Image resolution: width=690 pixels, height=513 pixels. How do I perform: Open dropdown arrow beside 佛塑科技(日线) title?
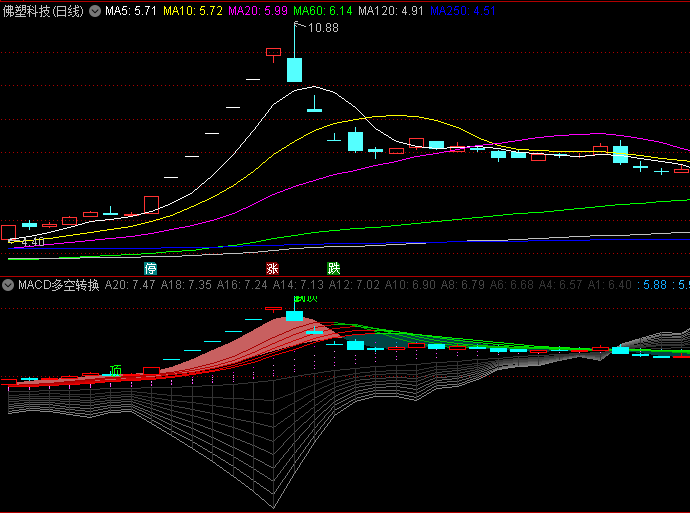pos(95,11)
